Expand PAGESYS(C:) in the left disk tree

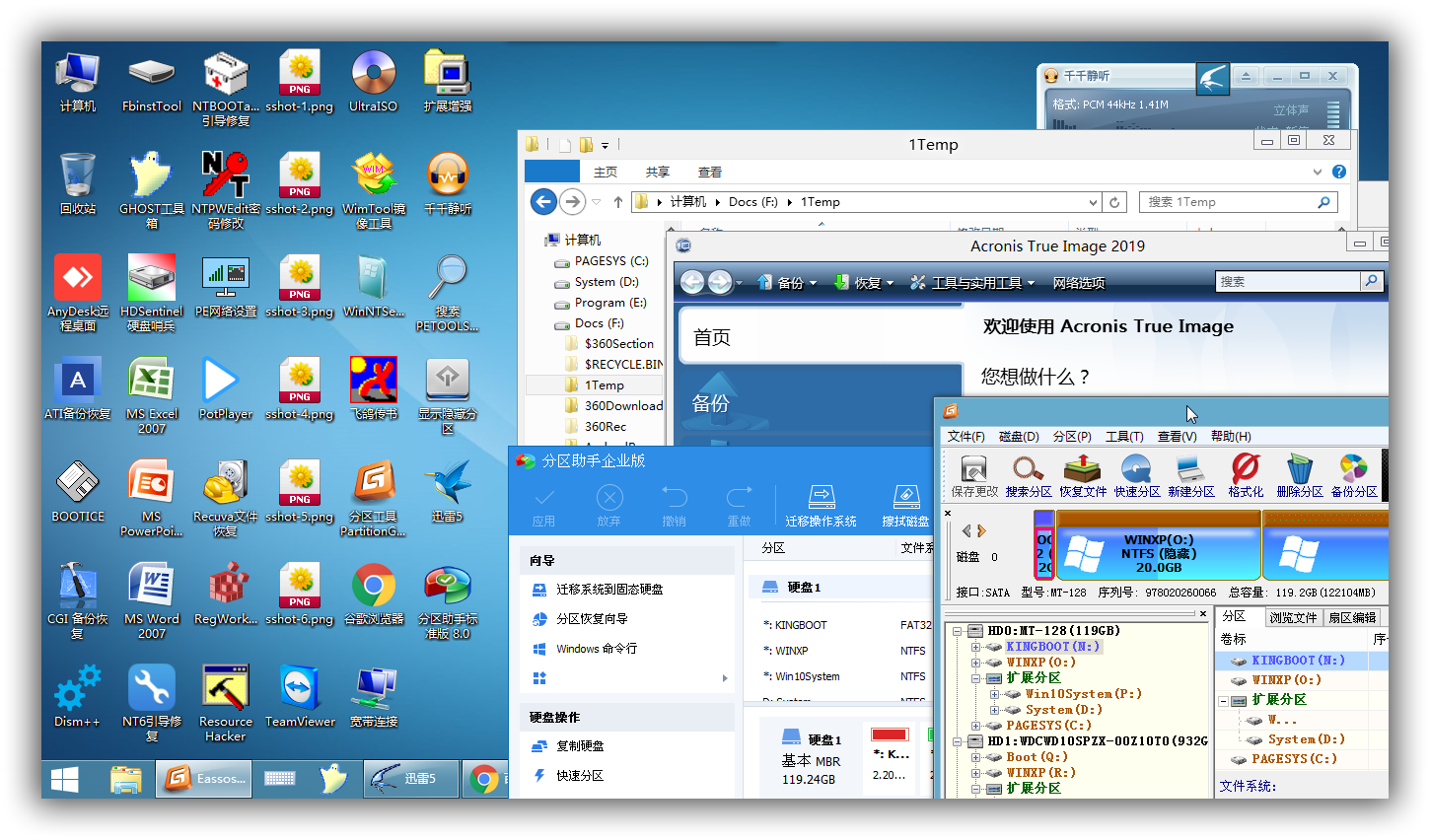(x=975, y=726)
